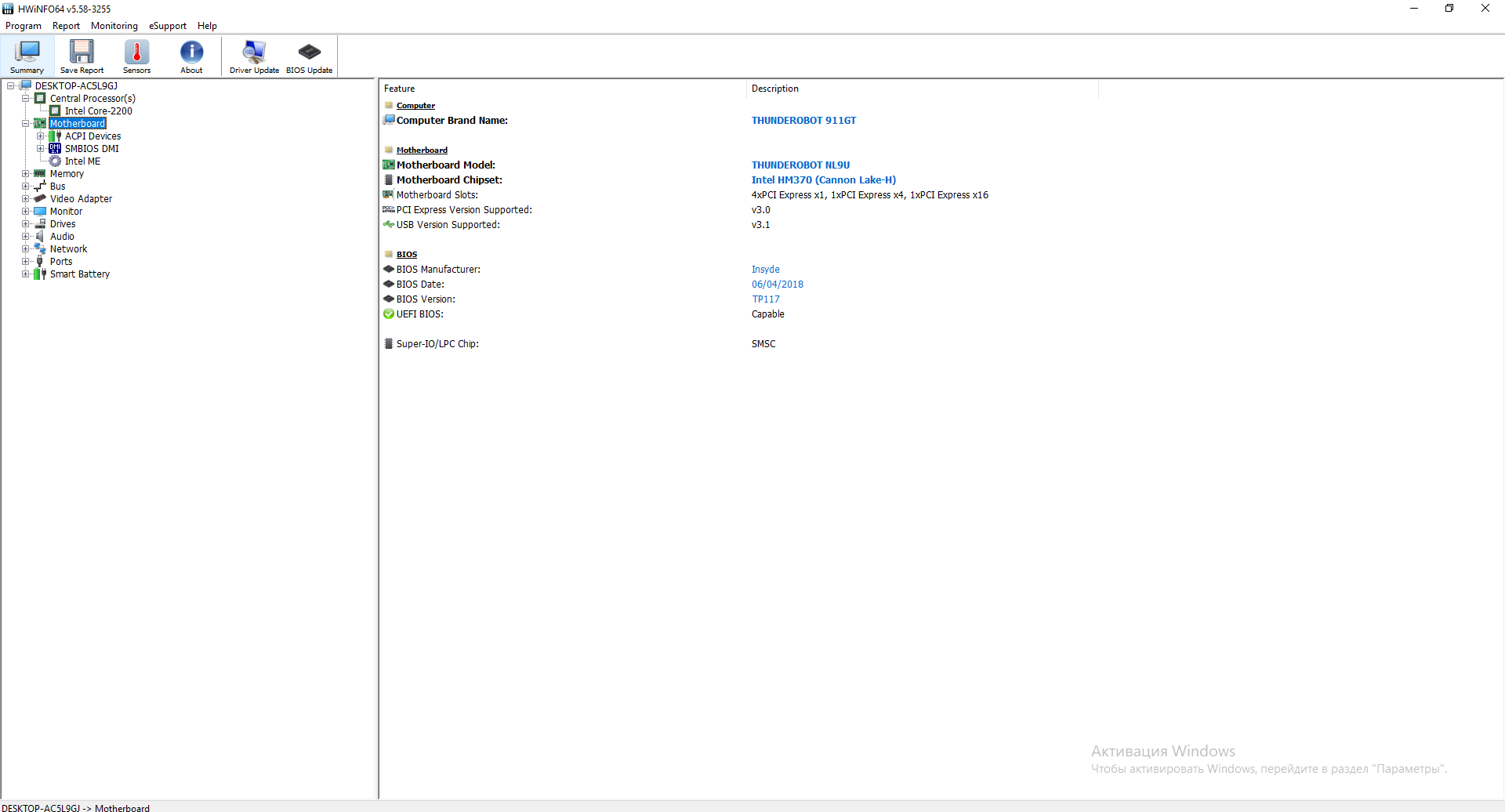Open the eSupport menu
Viewport: 1505px width, 812px height.
click(x=168, y=26)
